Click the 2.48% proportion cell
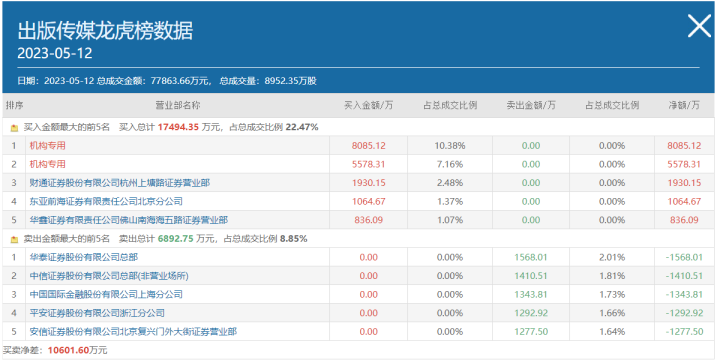Screen dimensions: 718x363 tap(450, 183)
